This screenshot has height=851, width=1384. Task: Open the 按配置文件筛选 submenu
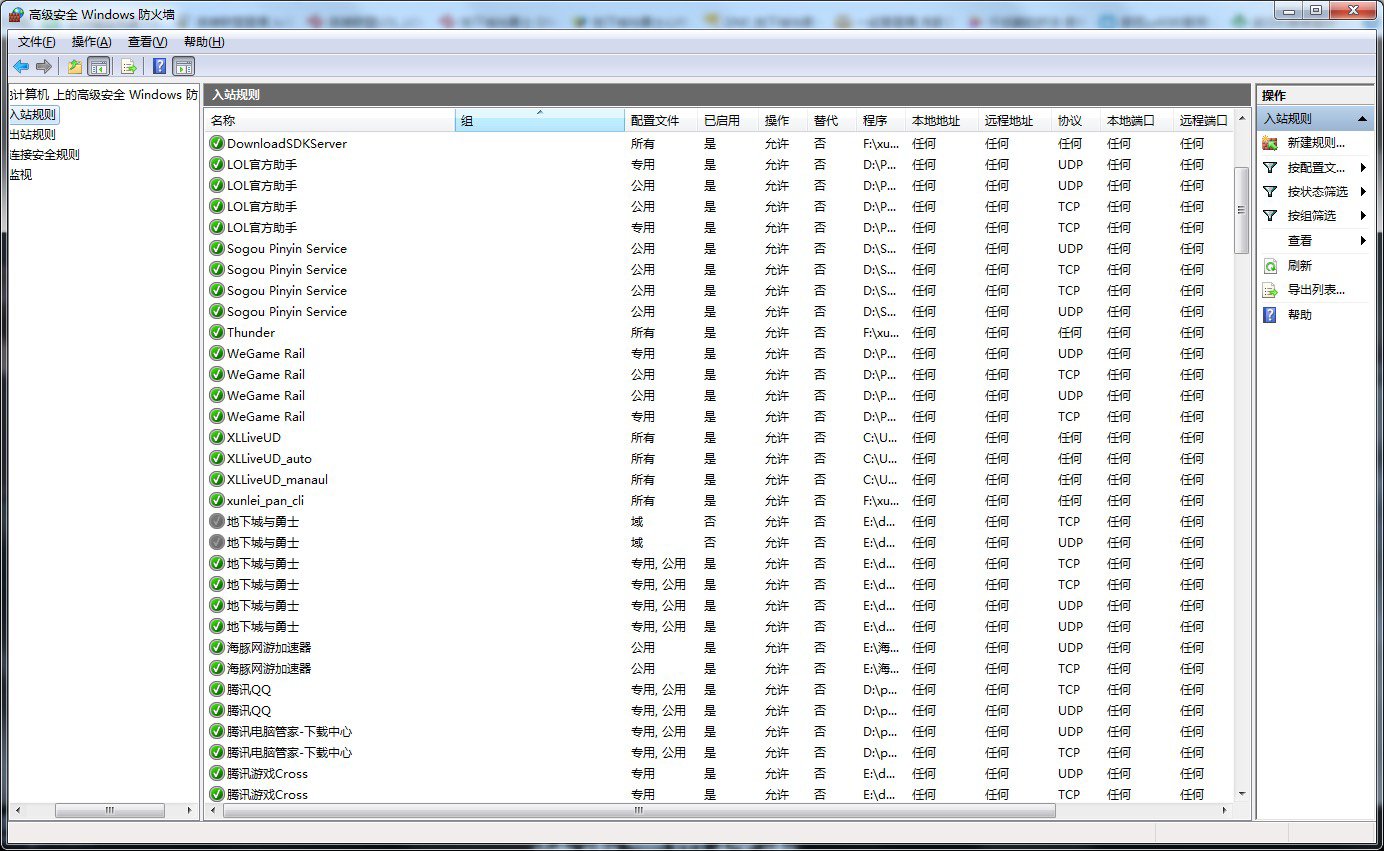1315,168
